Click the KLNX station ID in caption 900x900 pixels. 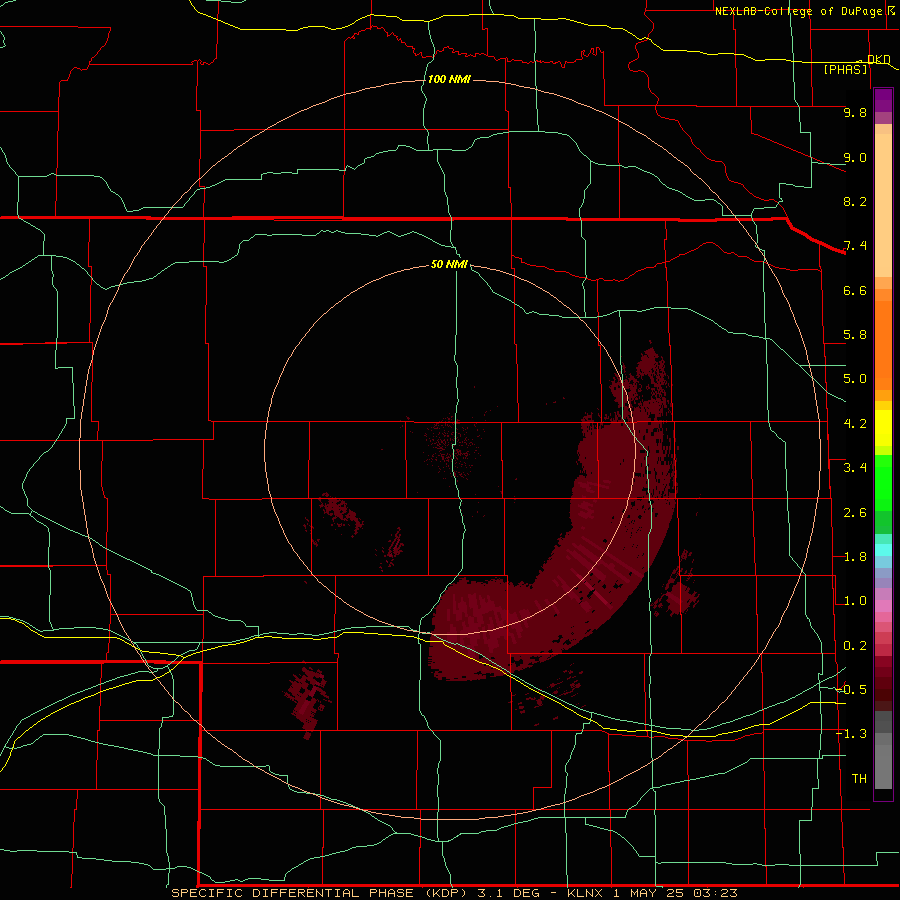coord(585,893)
